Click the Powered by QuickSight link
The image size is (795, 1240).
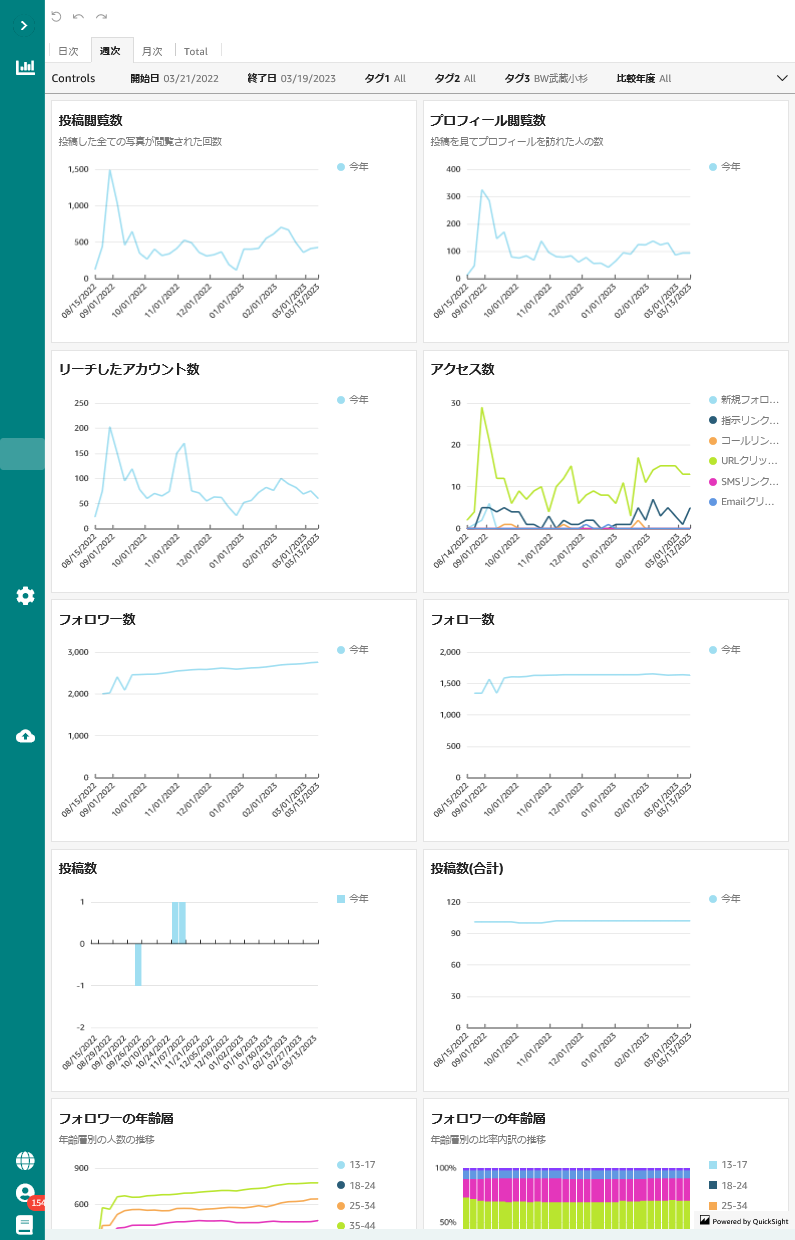tap(744, 1221)
